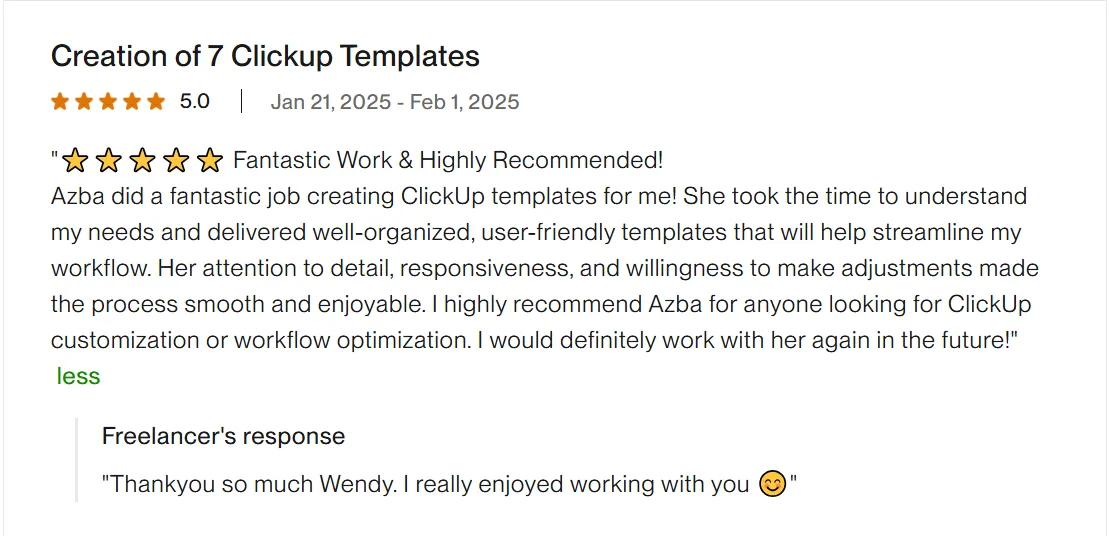Click the fifth orange rating star
1109x536 pixels.
click(156, 101)
